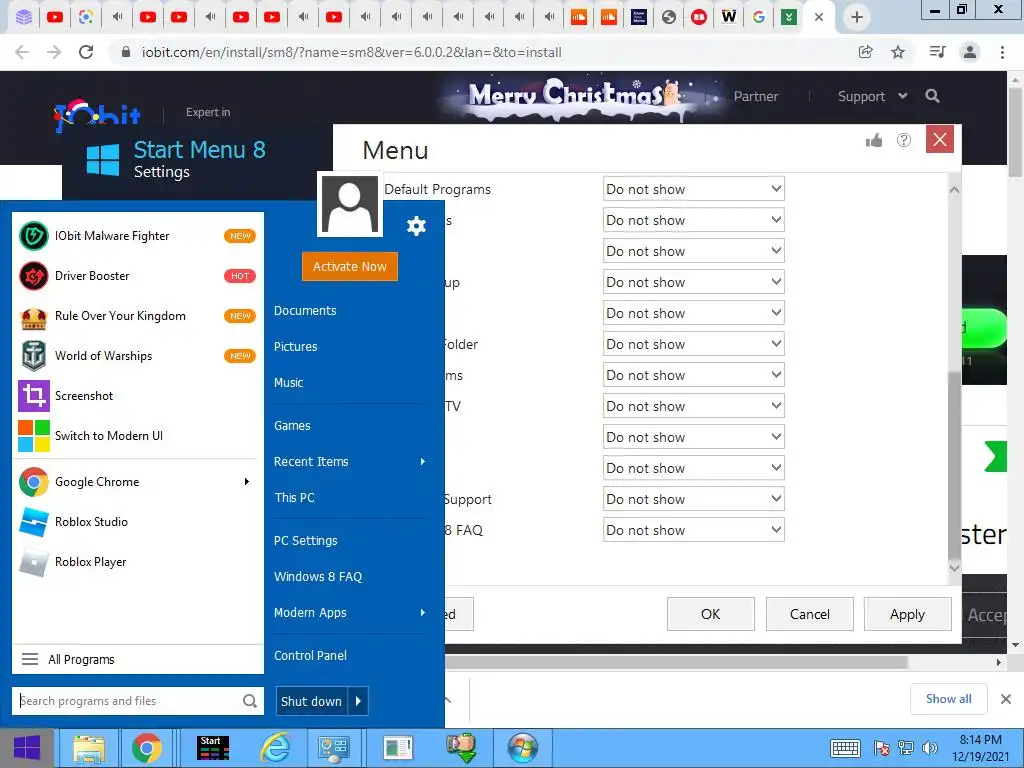Screen dimensions: 1024x768
Task: Click the user account picture
Action: click(x=349, y=204)
